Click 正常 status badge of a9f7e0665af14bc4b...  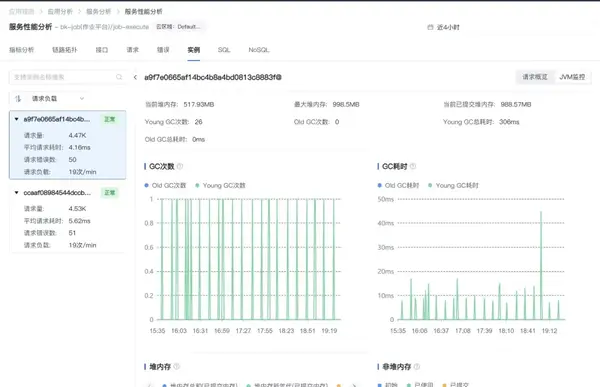tap(110, 119)
